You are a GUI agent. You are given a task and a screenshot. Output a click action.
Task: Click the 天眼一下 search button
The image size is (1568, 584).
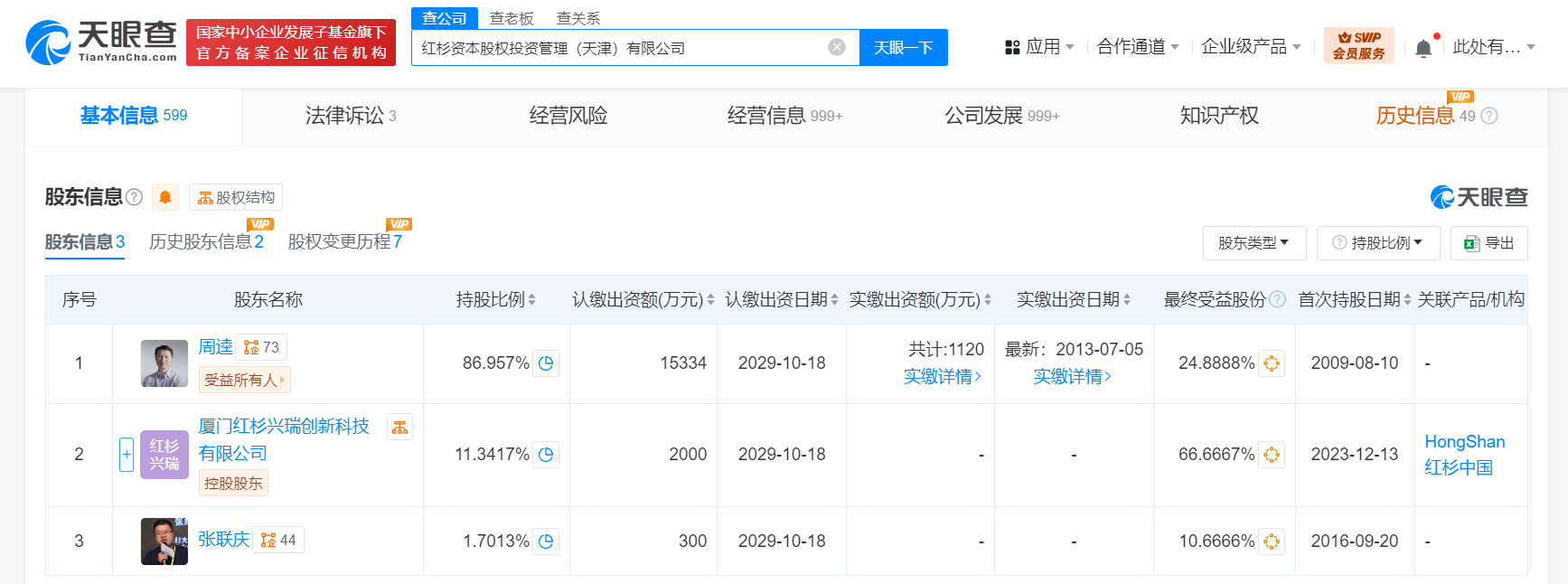tap(904, 48)
